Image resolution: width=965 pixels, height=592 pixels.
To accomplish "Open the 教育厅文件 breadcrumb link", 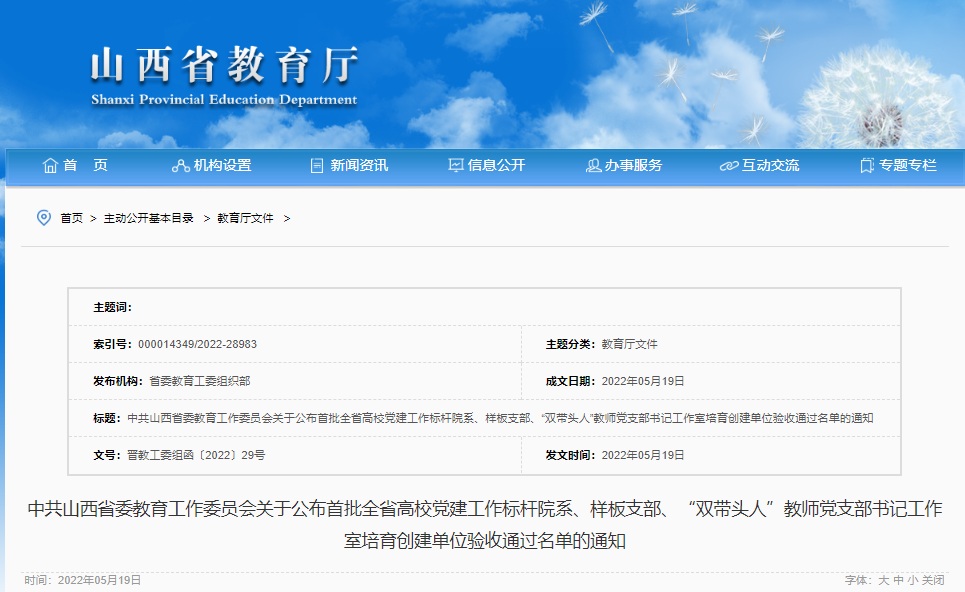I will [x=245, y=218].
